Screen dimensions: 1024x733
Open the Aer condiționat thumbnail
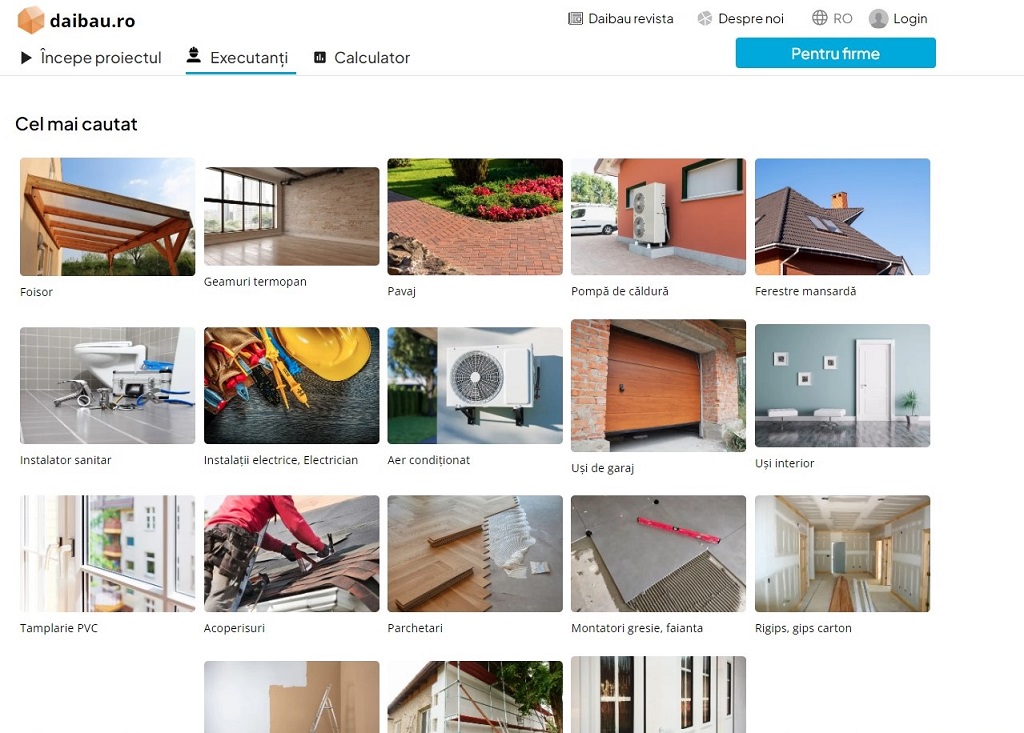click(x=475, y=385)
